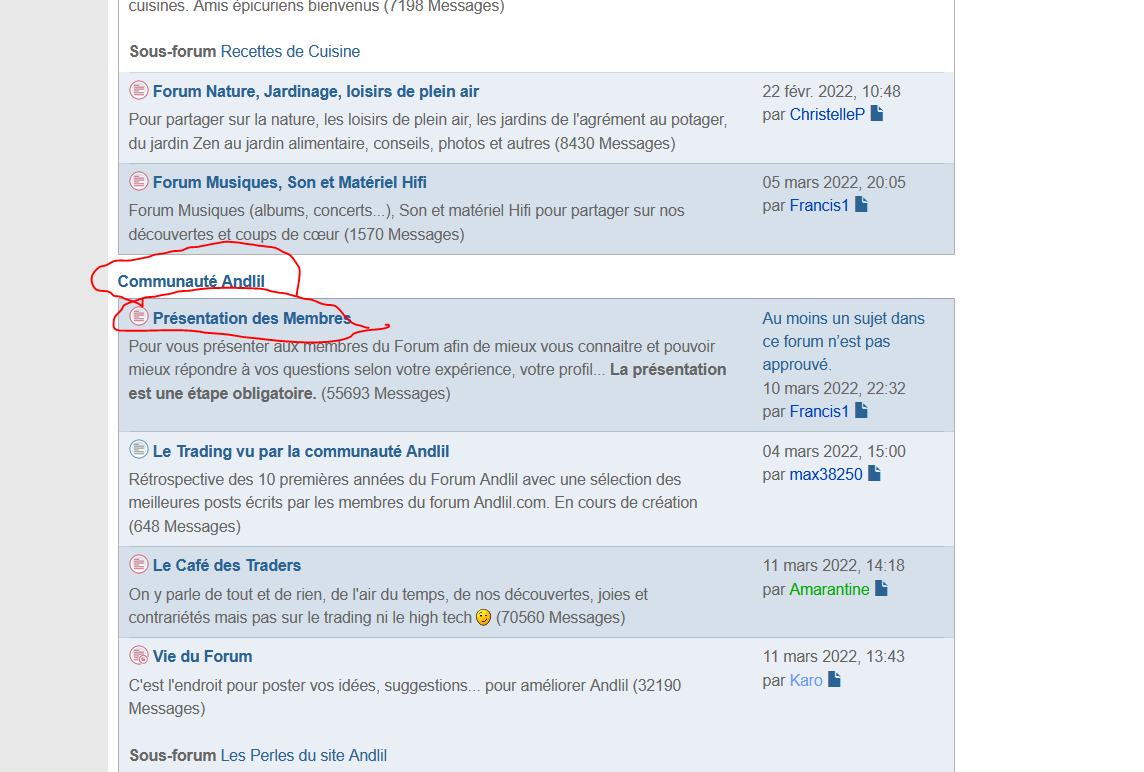The image size is (1144, 772).
Task: Click the date '11 mars 2022, 14:18'
Action: click(x=833, y=566)
